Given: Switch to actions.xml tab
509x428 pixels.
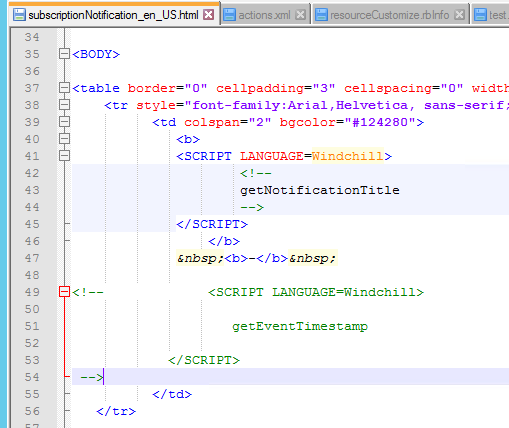Looking at the screenshot, I should [x=264, y=15].
